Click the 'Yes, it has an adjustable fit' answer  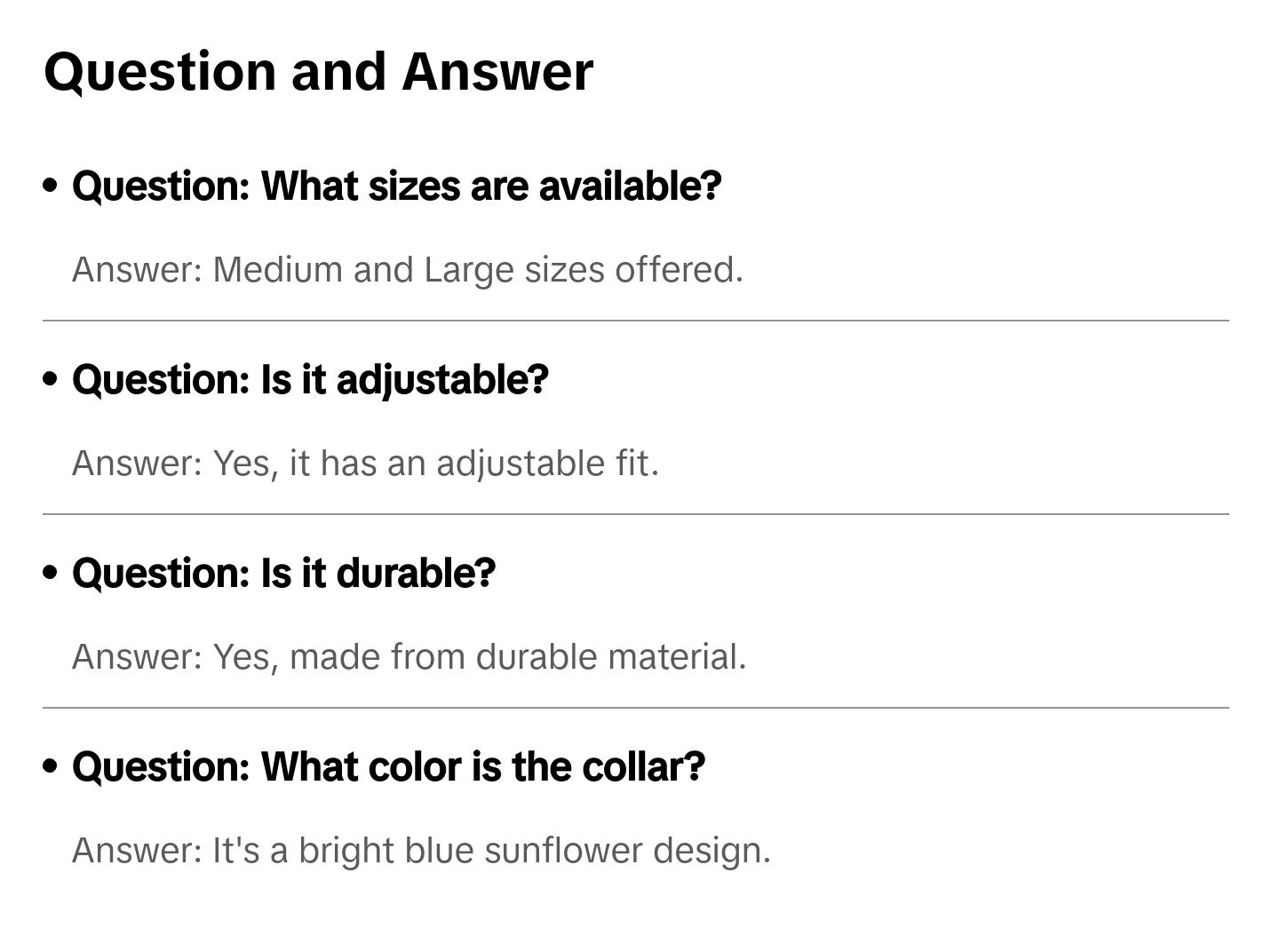tap(365, 464)
